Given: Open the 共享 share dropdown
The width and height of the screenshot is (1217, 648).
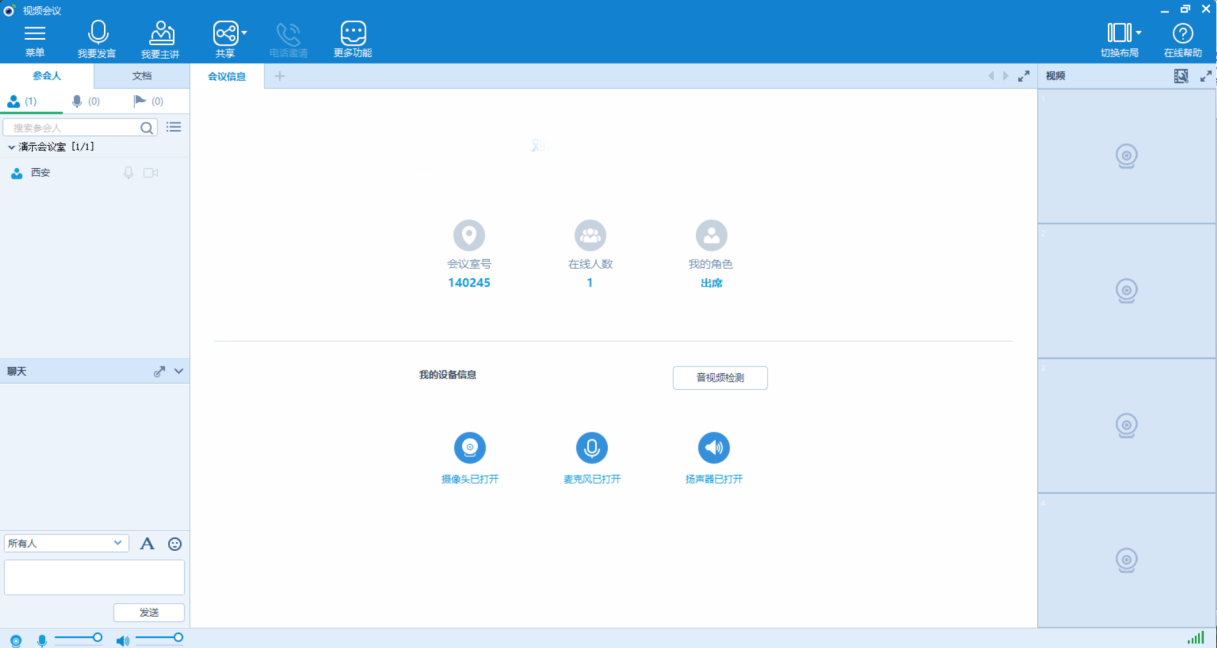Looking at the screenshot, I should 229,33.
